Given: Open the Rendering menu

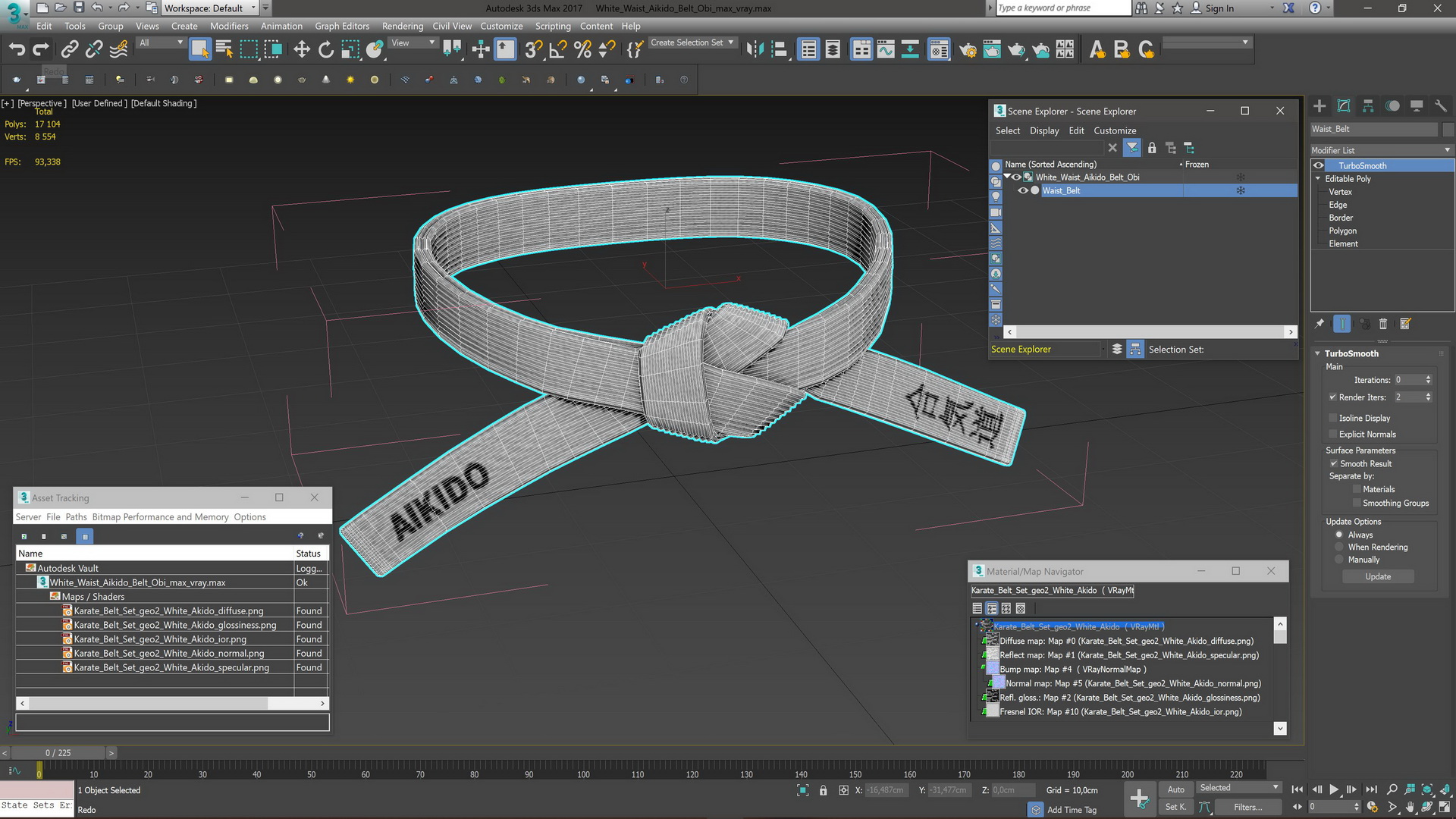Looking at the screenshot, I should tap(403, 26).
